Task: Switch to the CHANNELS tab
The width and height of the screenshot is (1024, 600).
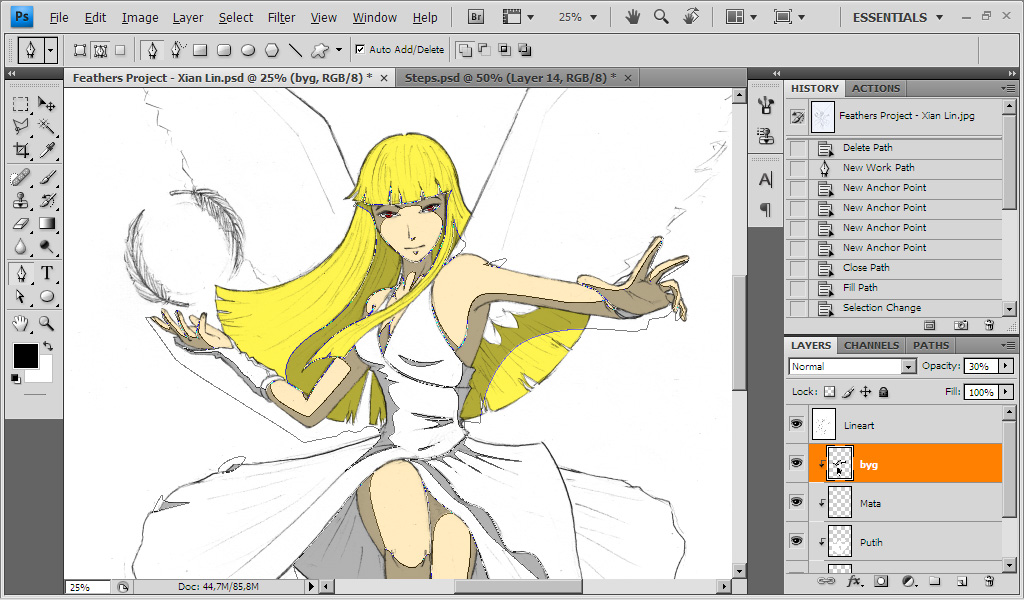Action: [x=871, y=345]
